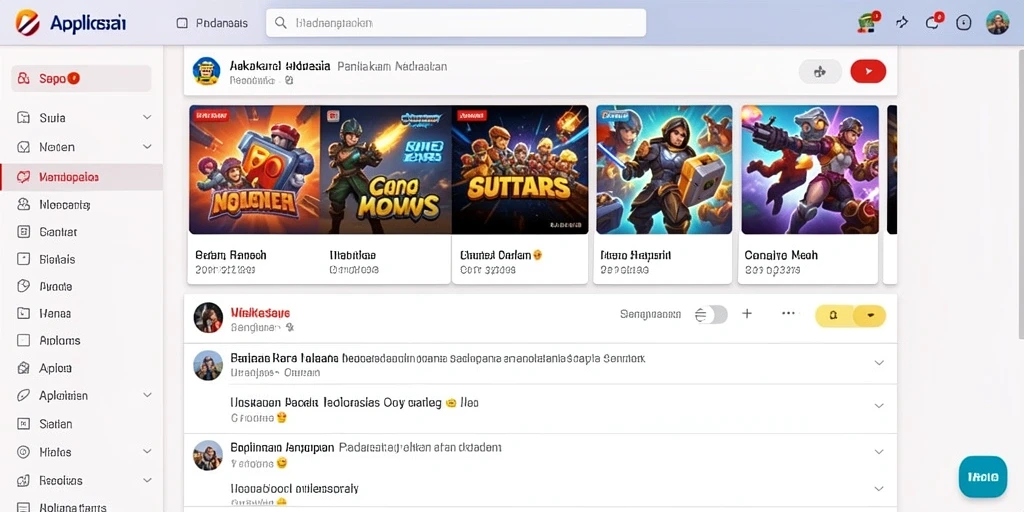Expand the Noten sidebar section
Viewport: 1024px width, 512px height.
point(147,146)
